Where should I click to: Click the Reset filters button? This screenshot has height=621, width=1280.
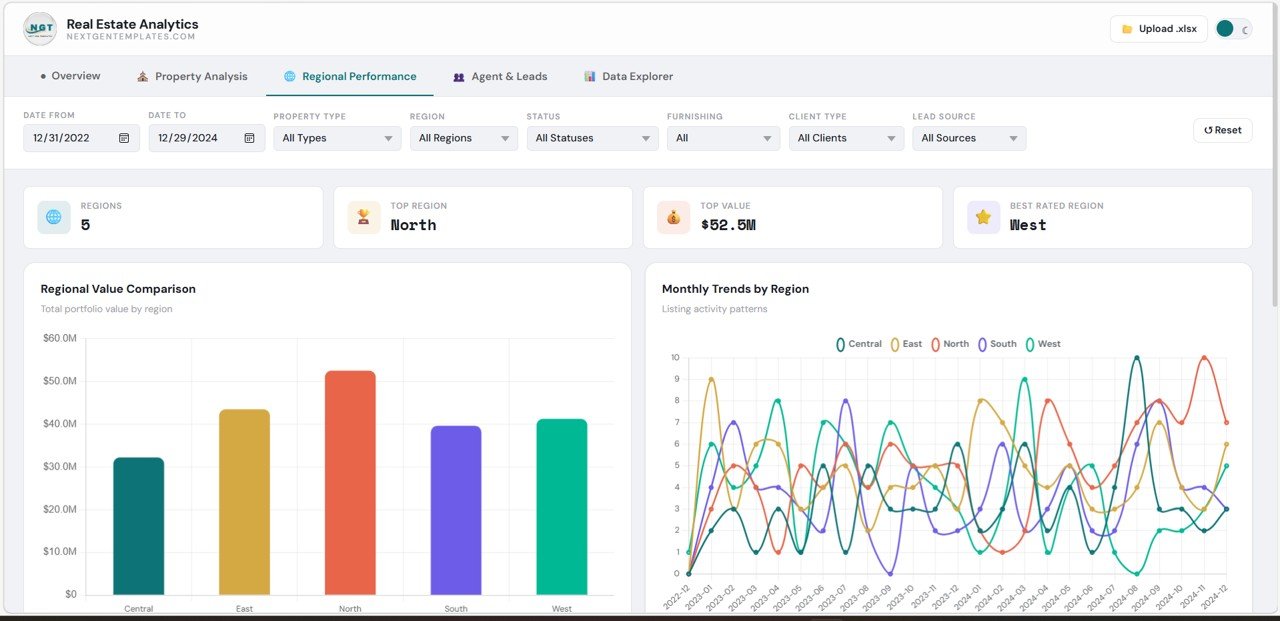tap(1222, 130)
